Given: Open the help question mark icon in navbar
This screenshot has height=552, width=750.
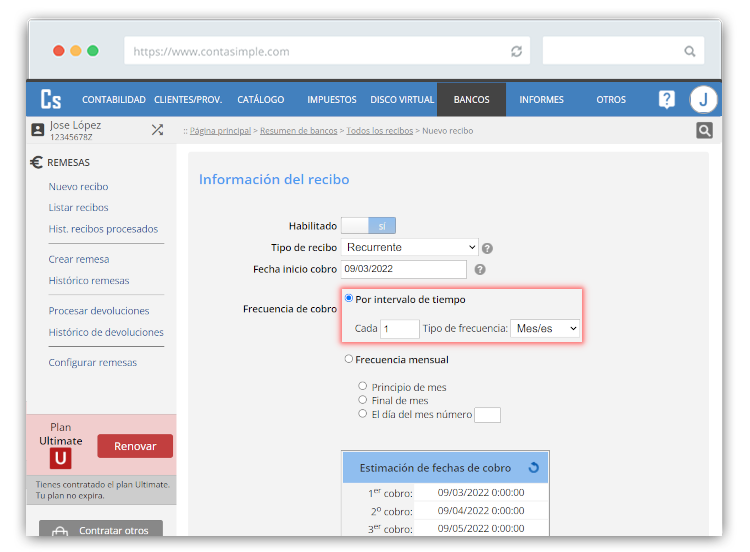Looking at the screenshot, I should click(x=666, y=99).
